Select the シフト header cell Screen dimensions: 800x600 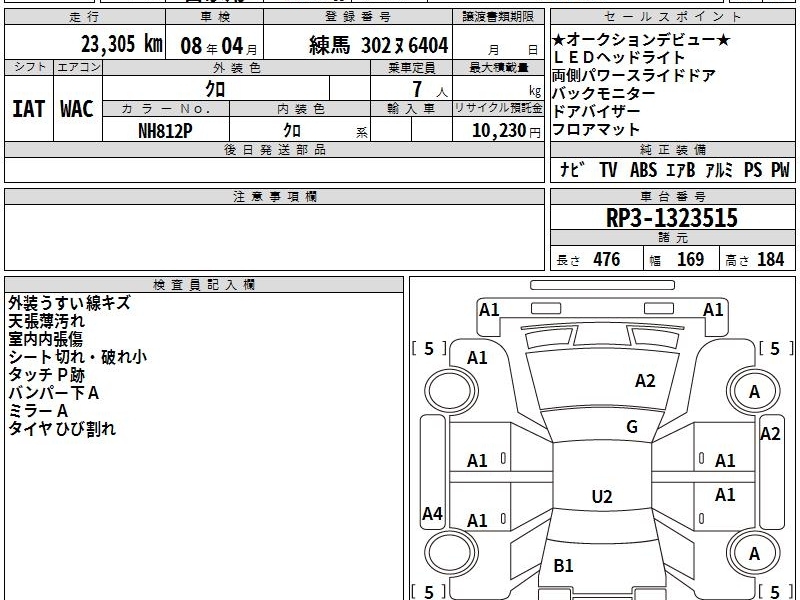[x=29, y=67]
